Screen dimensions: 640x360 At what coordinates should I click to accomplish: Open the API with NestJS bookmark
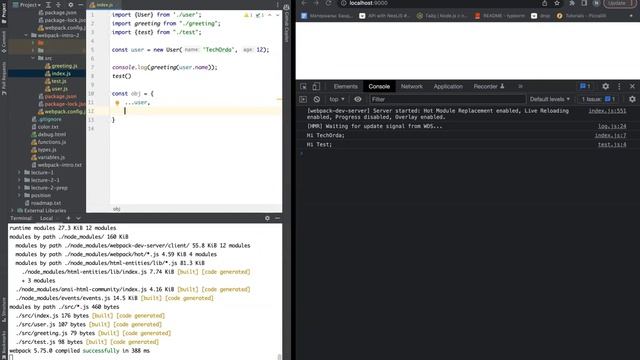384,16
